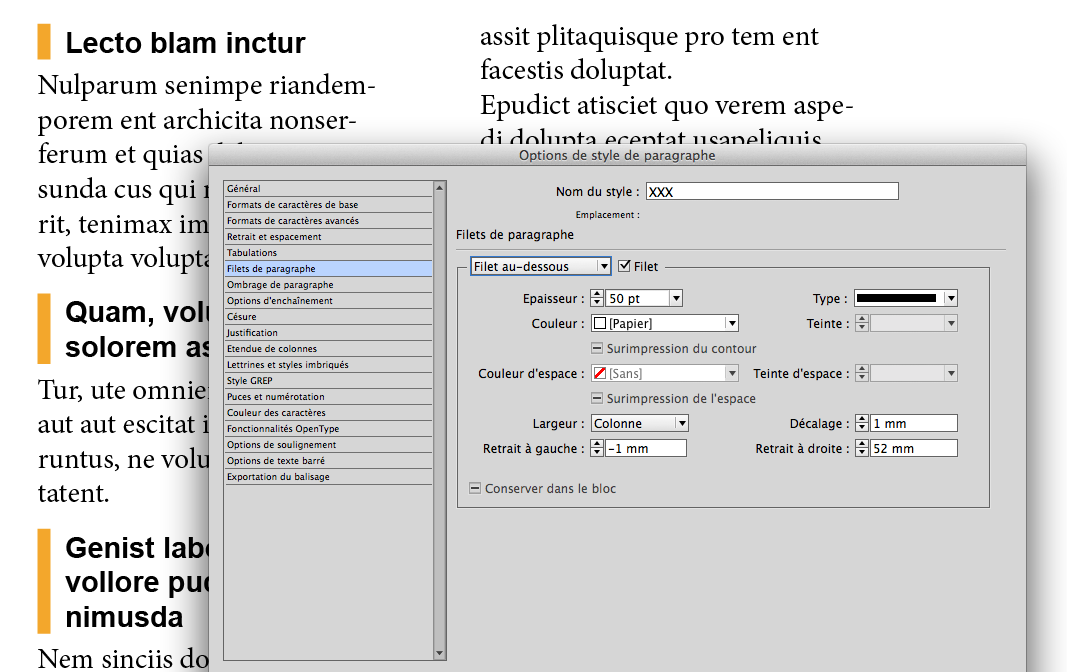Select Formats de caractères avancés
1067x672 pixels.
tap(328, 220)
